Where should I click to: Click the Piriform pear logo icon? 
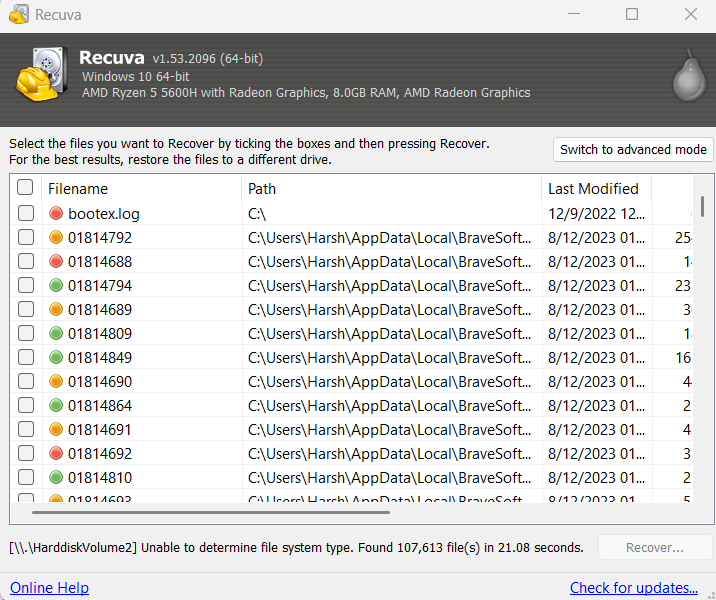687,77
